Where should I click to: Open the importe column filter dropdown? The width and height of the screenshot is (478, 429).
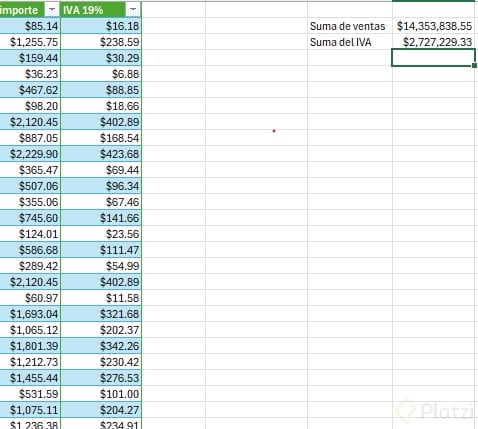point(52,10)
